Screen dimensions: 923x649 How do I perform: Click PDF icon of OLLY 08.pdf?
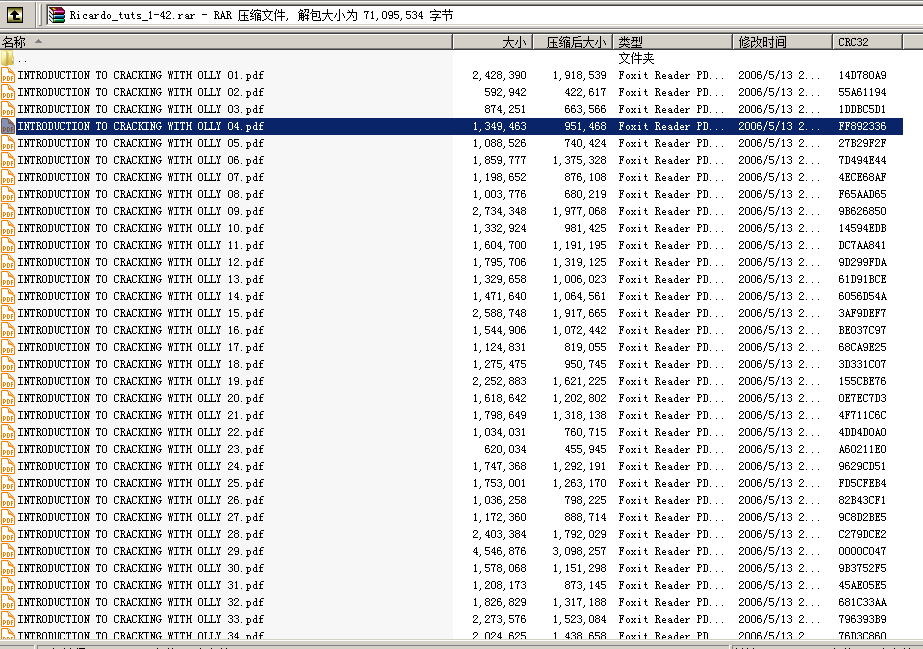[x=8, y=194]
